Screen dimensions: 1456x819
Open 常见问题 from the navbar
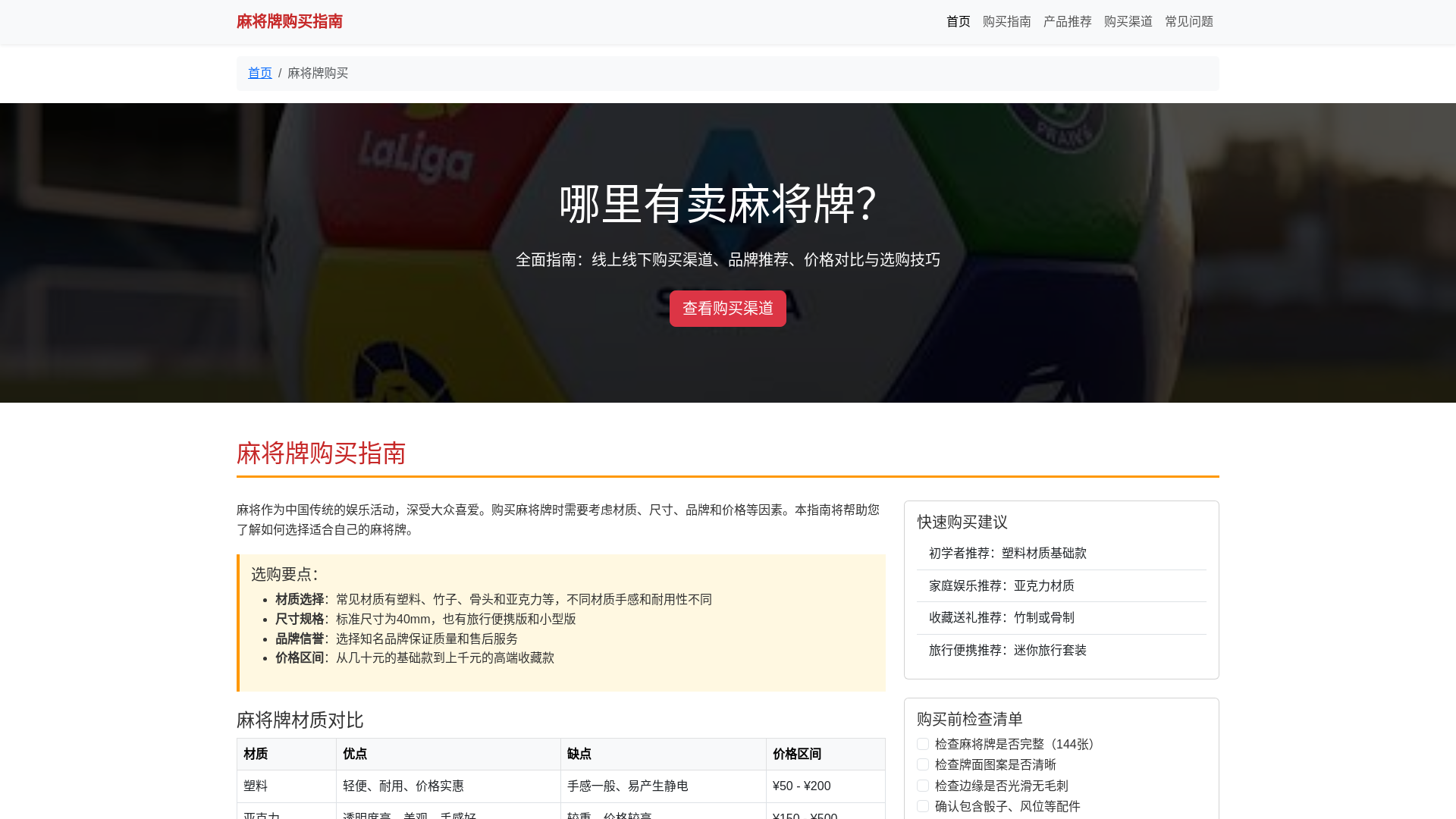click(x=1188, y=21)
